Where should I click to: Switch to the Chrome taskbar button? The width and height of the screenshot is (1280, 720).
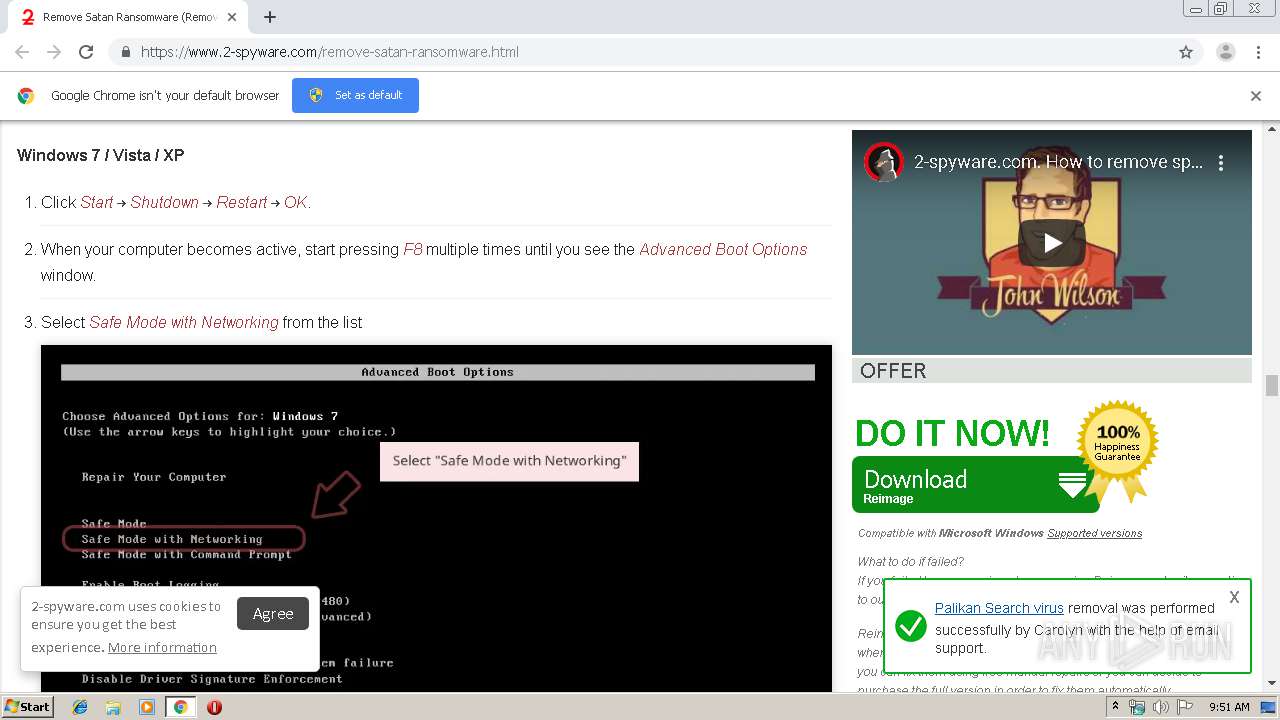tap(180, 707)
